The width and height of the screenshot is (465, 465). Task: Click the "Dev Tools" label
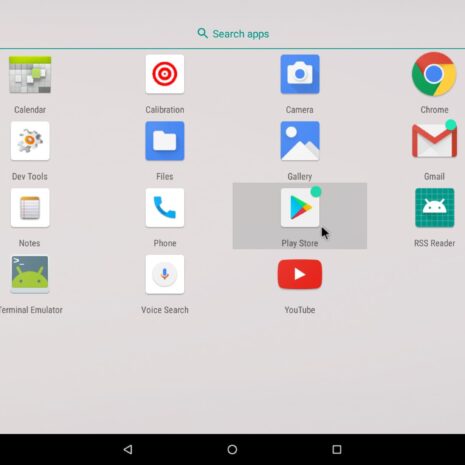30,176
